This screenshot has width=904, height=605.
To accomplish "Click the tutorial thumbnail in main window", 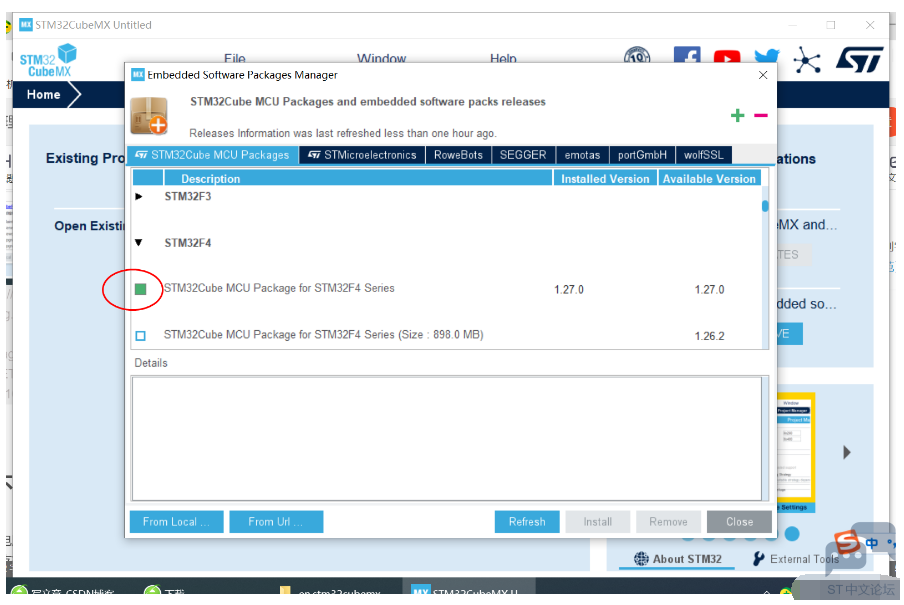I will (796, 452).
